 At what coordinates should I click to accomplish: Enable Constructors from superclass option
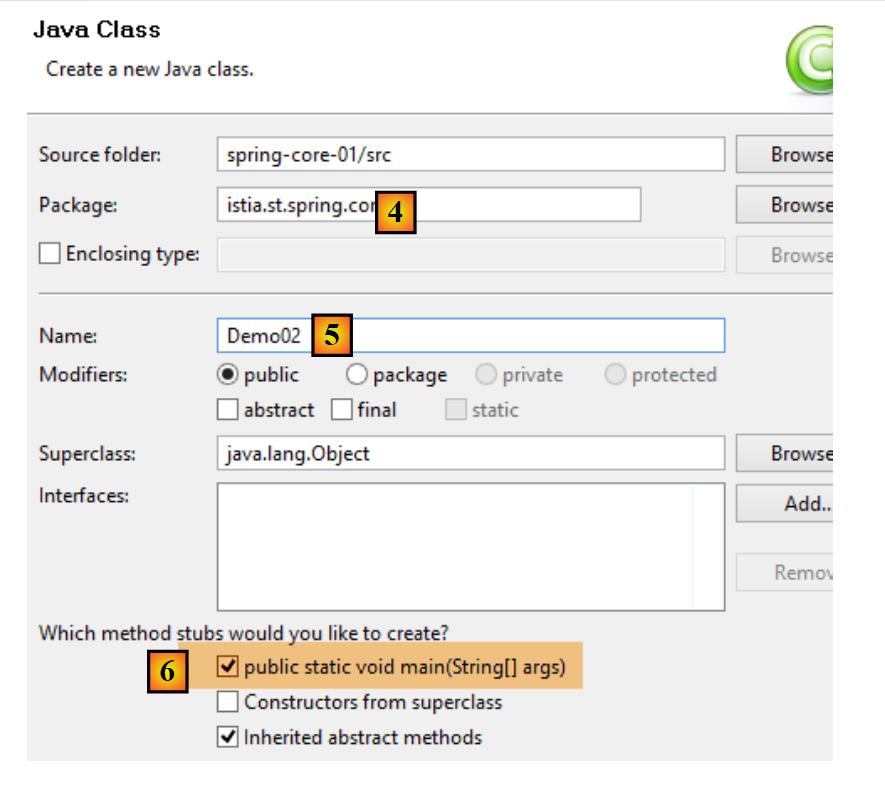coord(228,702)
